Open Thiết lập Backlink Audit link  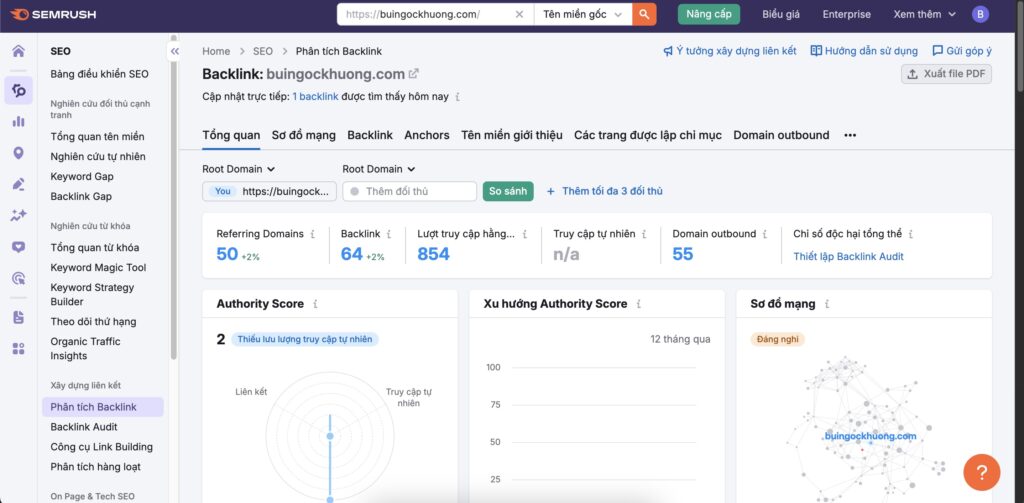[848, 257]
